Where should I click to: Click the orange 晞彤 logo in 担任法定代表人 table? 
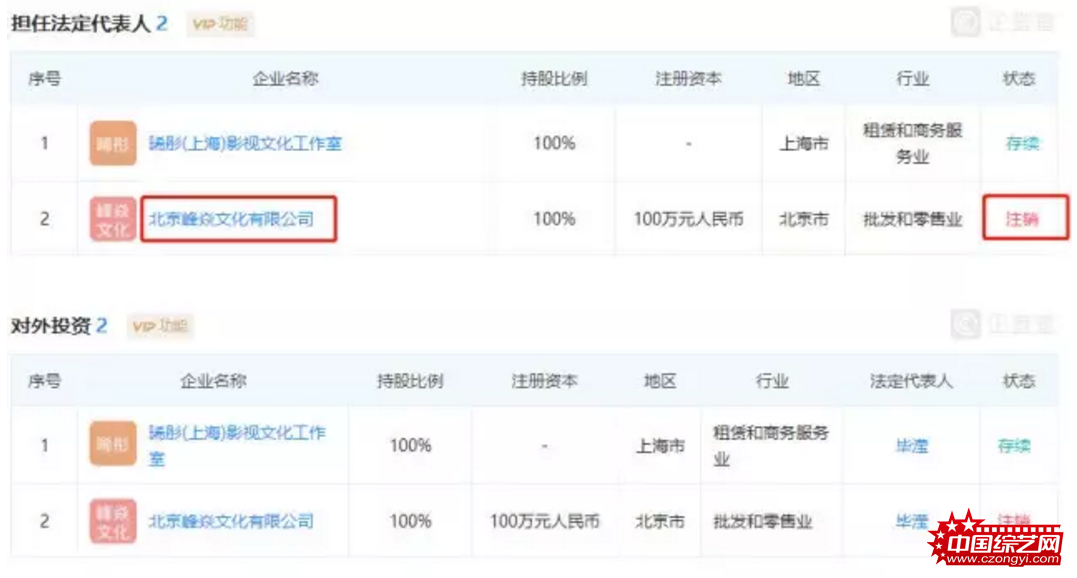pyautogui.click(x=113, y=143)
